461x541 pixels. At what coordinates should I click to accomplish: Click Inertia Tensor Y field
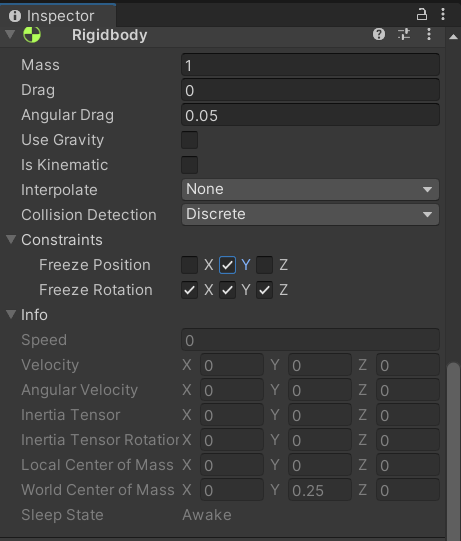(320, 415)
